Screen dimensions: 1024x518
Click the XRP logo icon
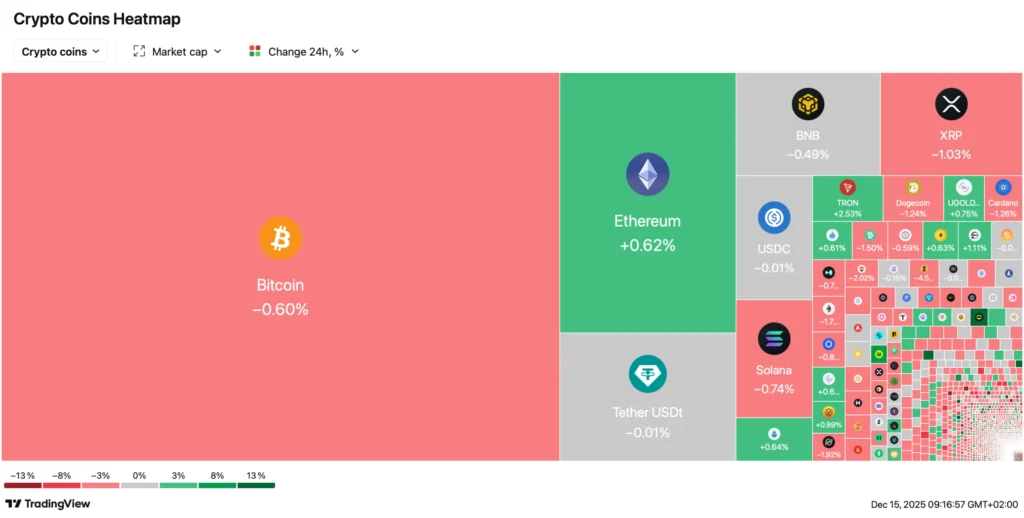[x=951, y=103]
